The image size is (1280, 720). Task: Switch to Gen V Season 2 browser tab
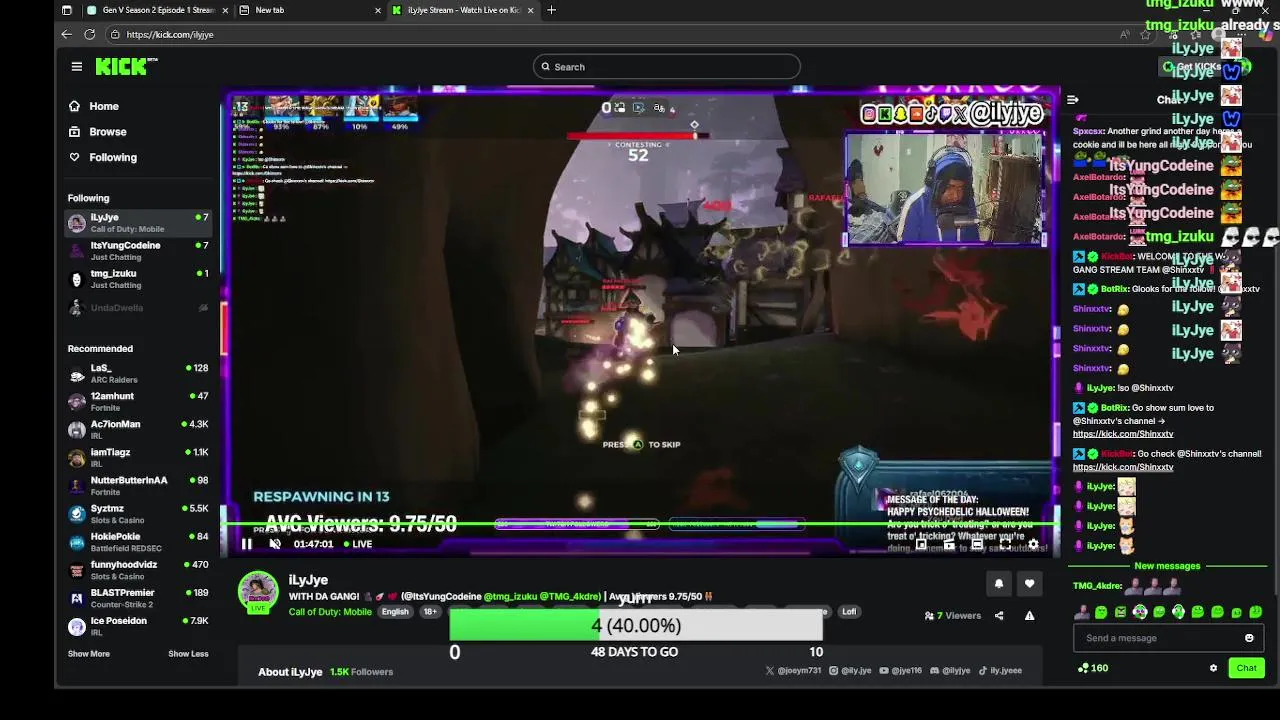(158, 10)
